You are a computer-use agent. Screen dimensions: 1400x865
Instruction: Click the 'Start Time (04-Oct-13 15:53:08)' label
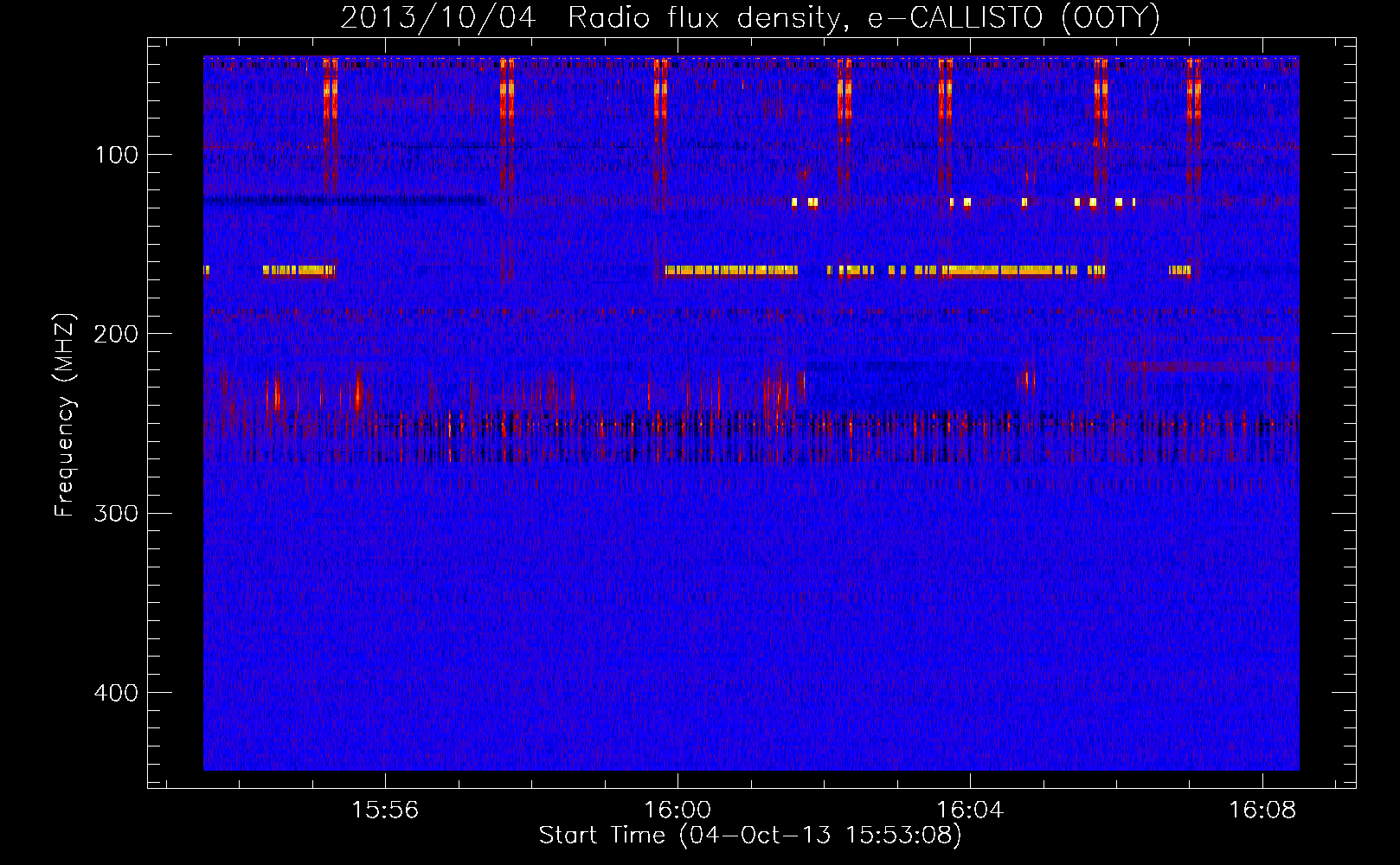pos(750,836)
